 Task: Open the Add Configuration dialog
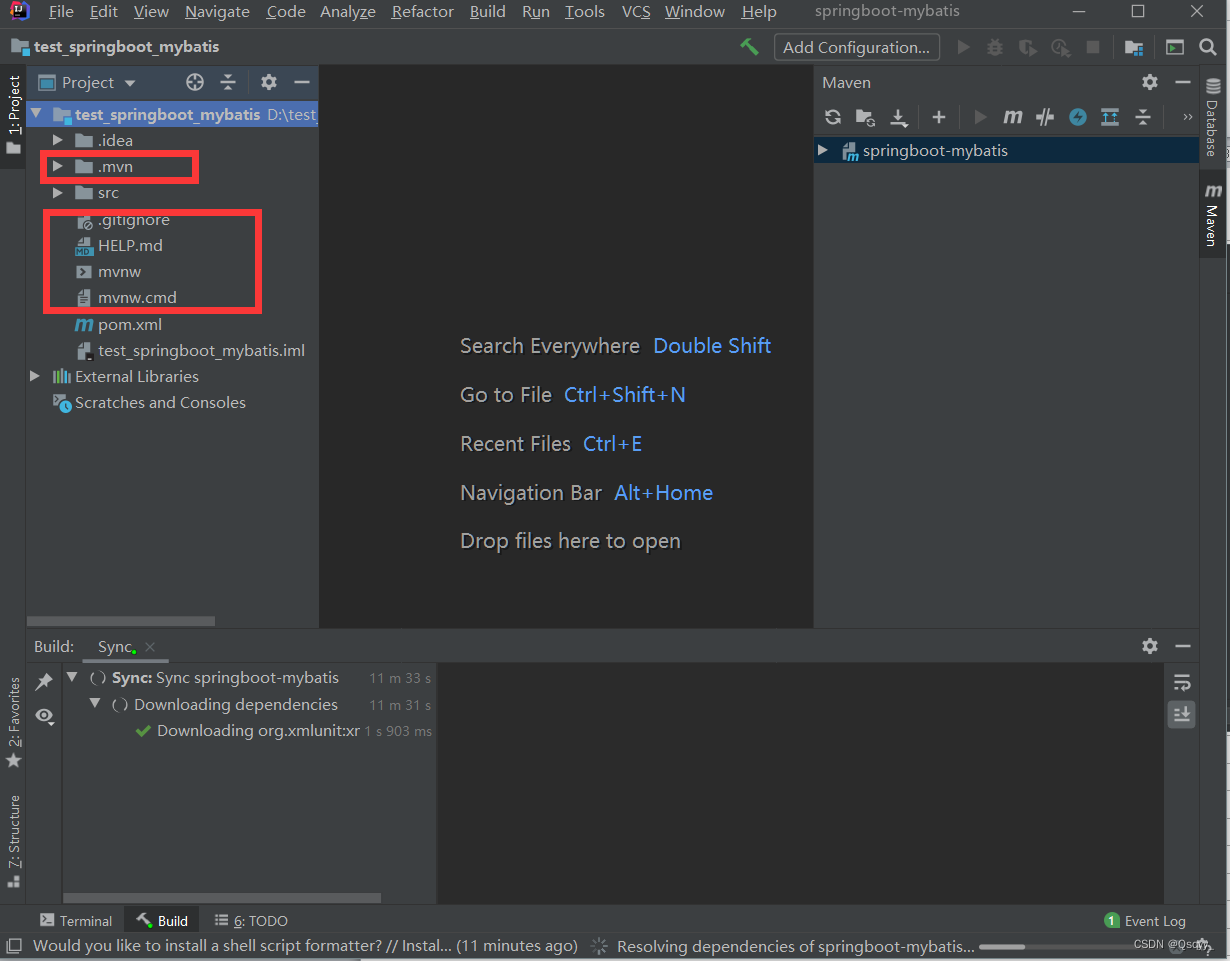click(856, 46)
